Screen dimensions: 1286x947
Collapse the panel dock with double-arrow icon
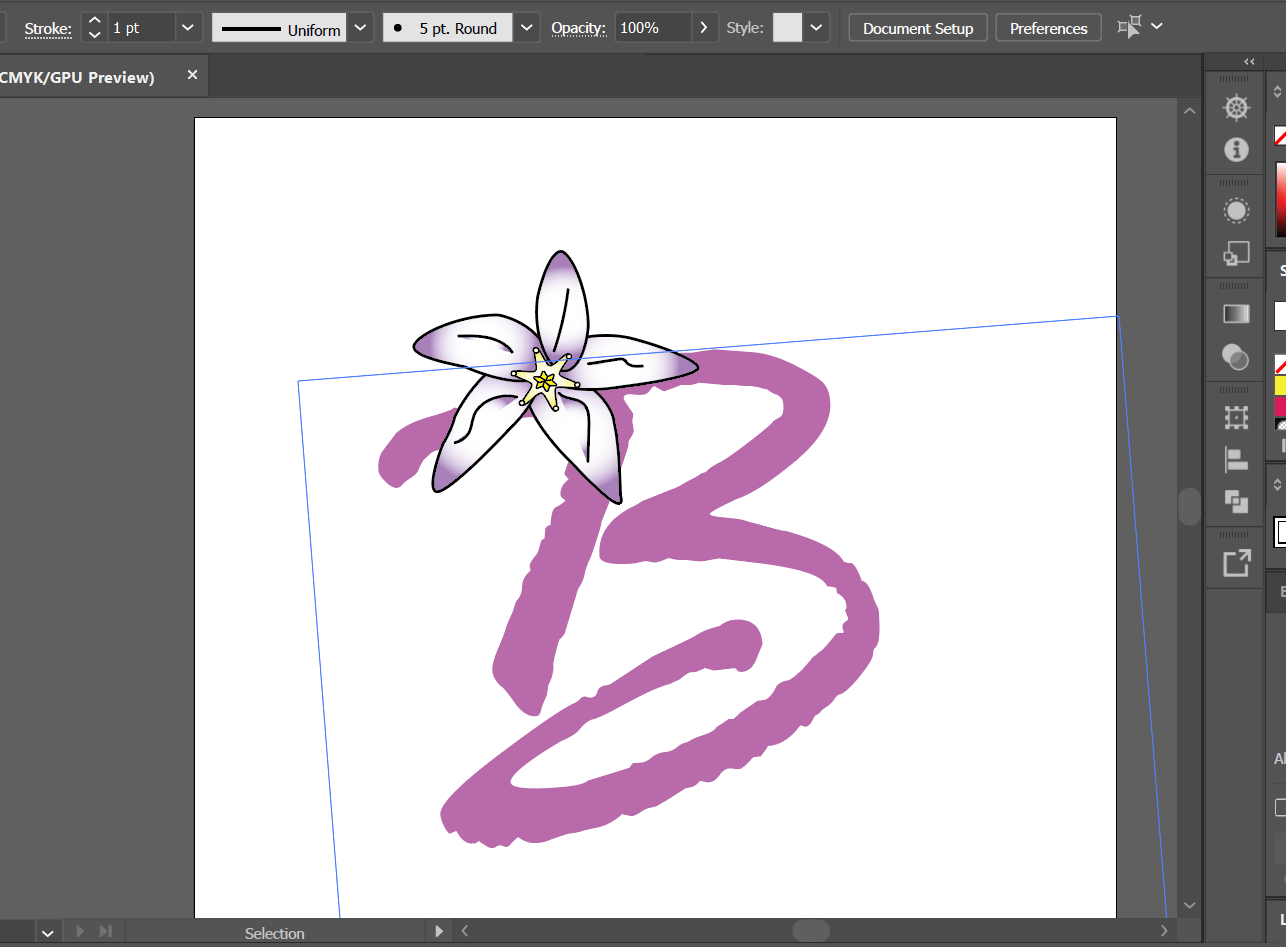coord(1249,62)
